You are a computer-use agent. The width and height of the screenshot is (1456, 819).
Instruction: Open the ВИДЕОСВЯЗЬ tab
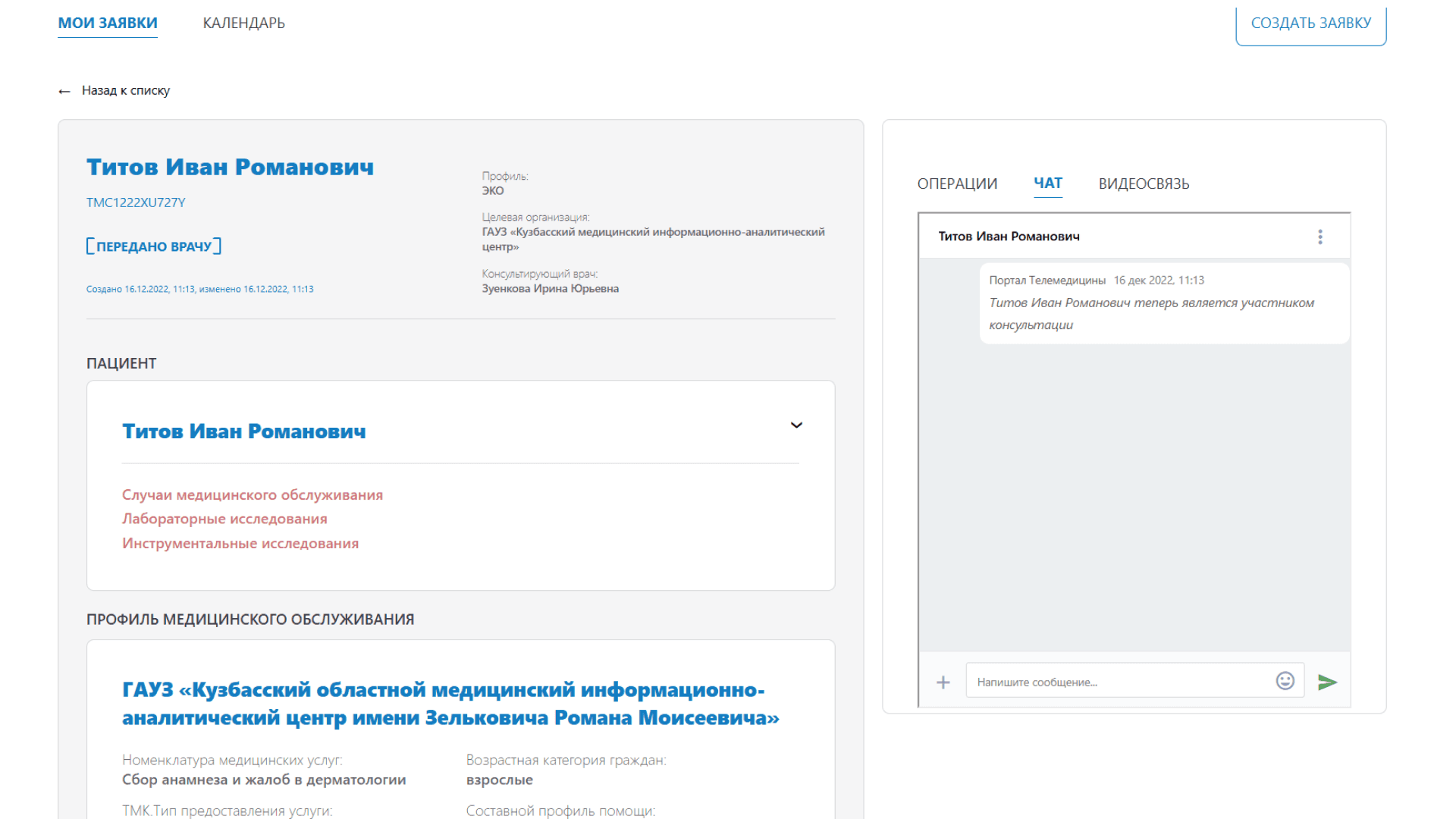(x=1144, y=184)
